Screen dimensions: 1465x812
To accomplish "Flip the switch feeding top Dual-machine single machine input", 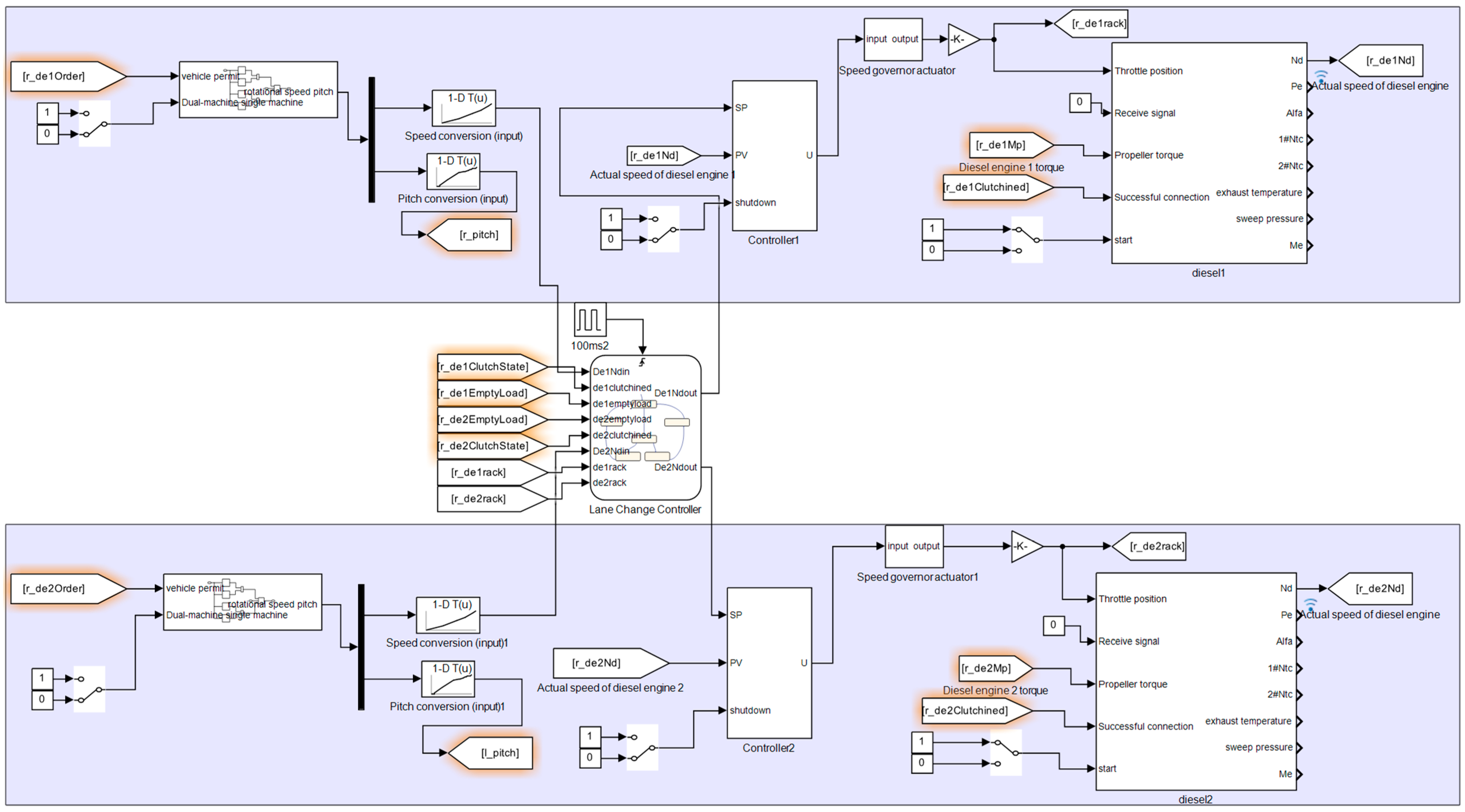I will pyautogui.click(x=94, y=123).
